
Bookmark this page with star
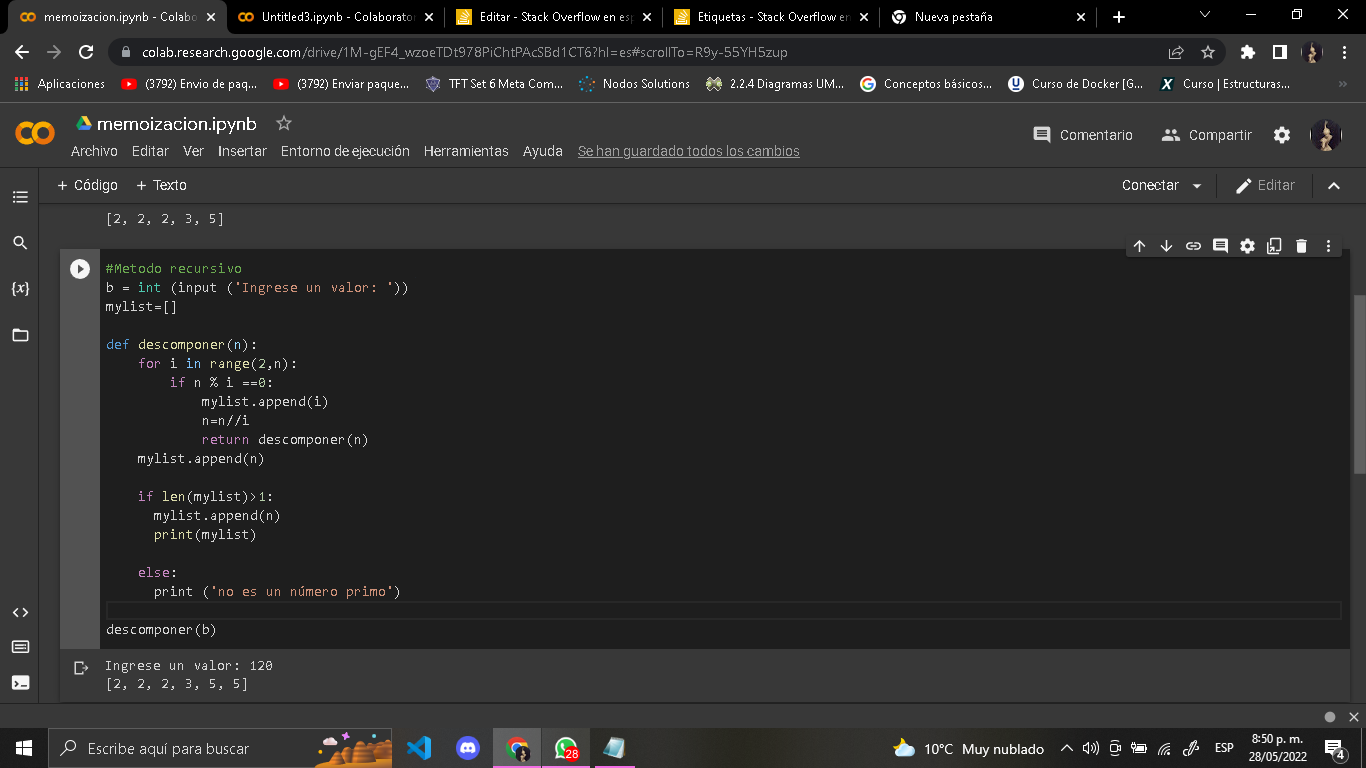coord(1207,52)
